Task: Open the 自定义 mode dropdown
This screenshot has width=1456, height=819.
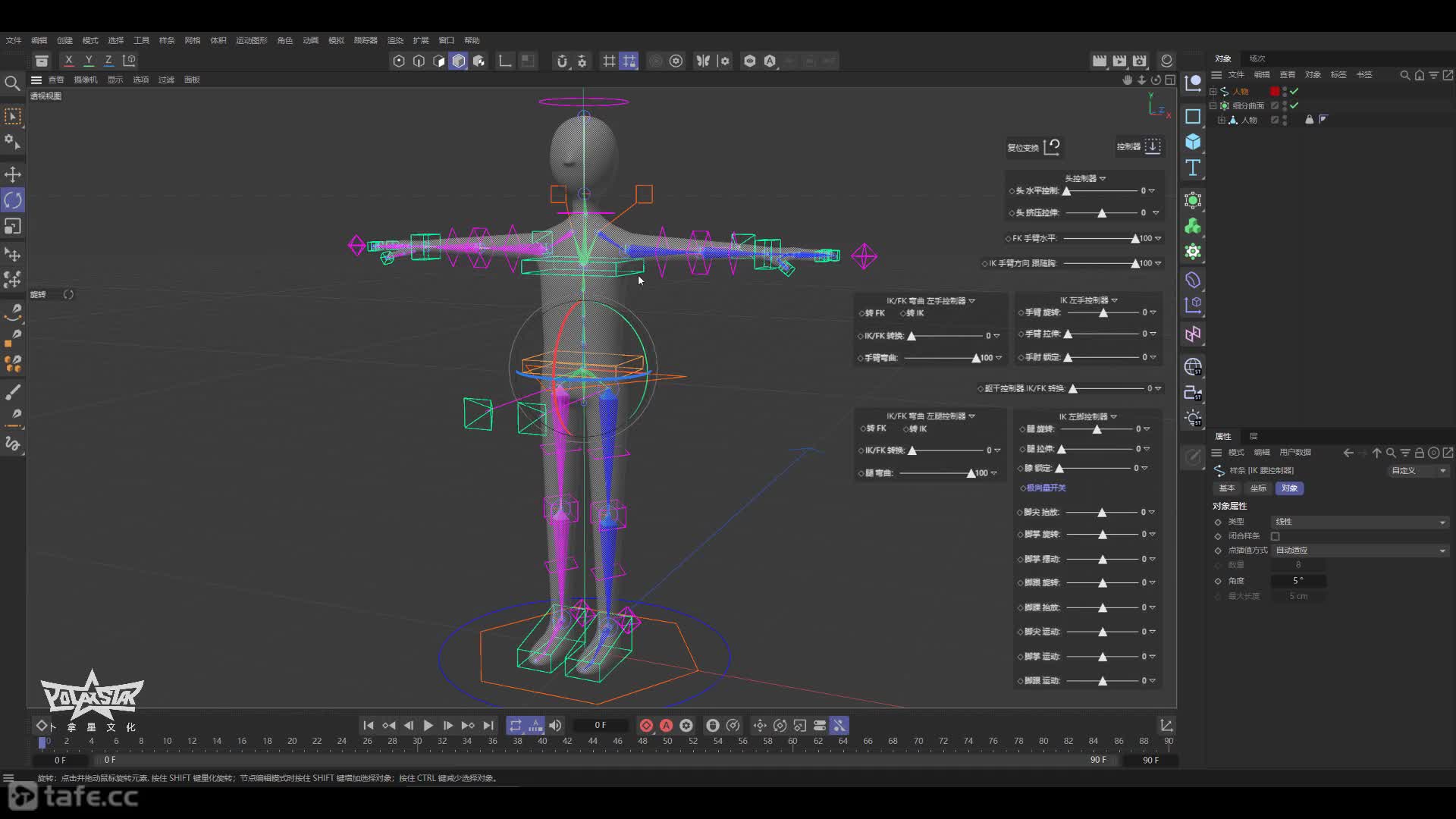Action: 1419,471
